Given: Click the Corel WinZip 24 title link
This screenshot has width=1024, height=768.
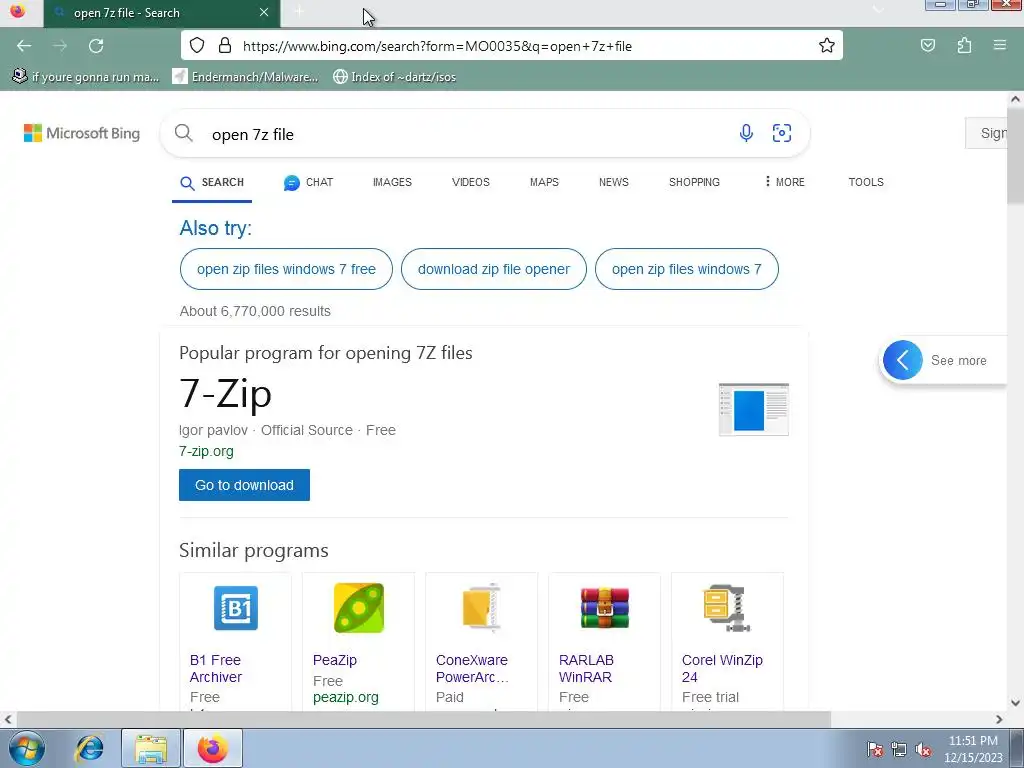Looking at the screenshot, I should 722,669.
